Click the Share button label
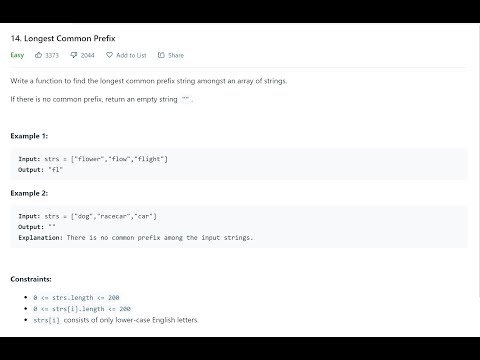Screen dimensions: 480x360 tap(176, 55)
